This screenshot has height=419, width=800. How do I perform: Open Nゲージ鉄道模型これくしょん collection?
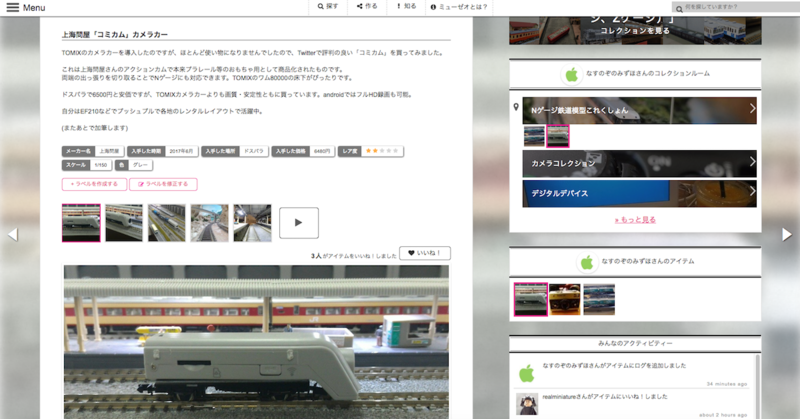tap(639, 110)
